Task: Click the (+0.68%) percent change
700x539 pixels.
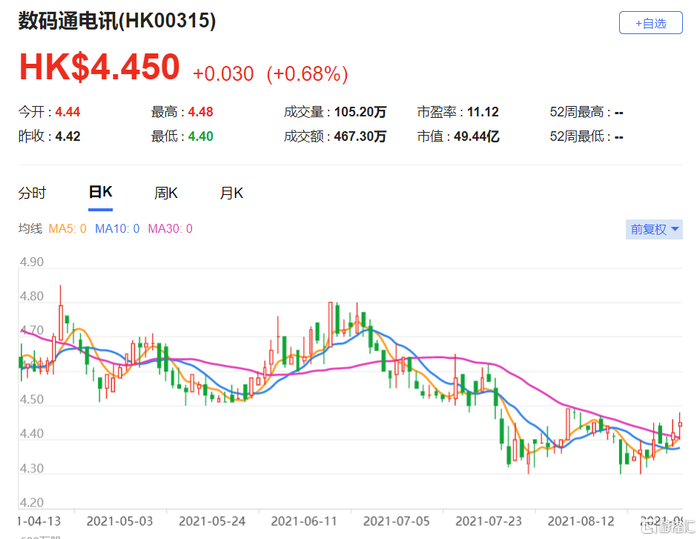Action: click(307, 74)
